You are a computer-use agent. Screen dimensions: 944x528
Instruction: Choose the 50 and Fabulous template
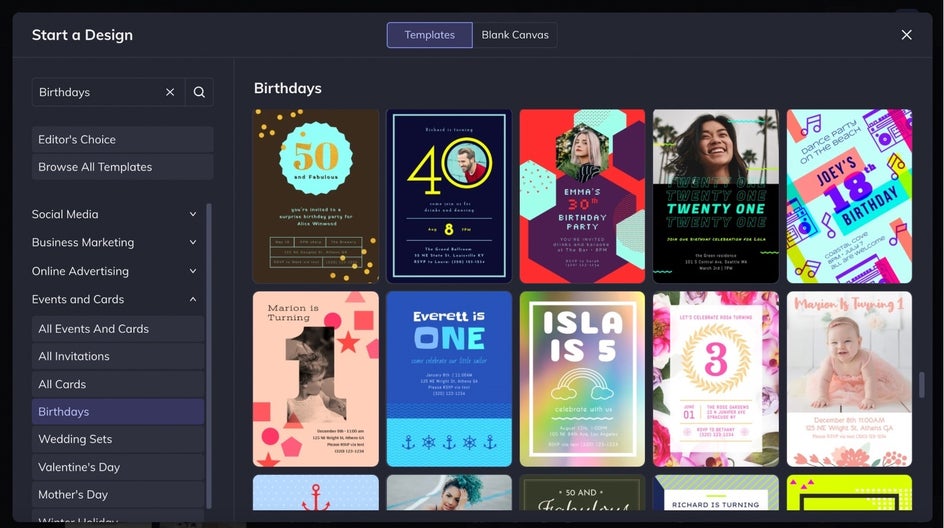(x=316, y=196)
